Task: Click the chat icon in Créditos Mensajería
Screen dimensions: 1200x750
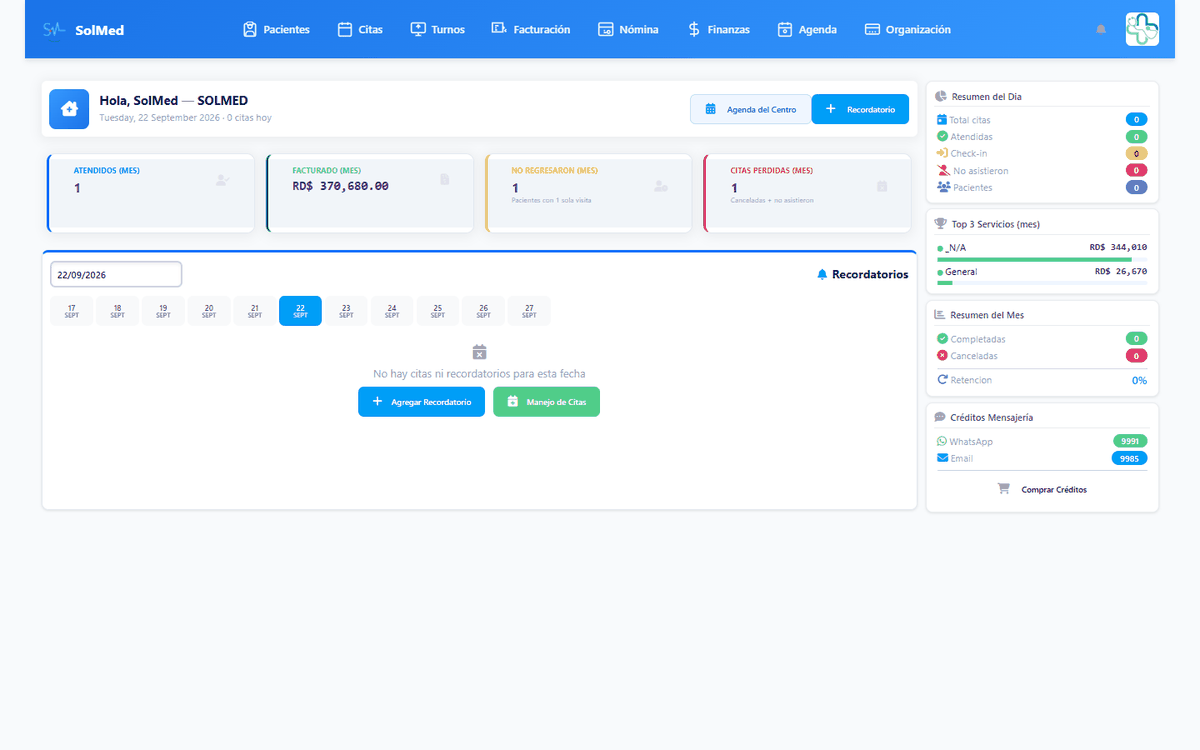Action: [x=940, y=417]
